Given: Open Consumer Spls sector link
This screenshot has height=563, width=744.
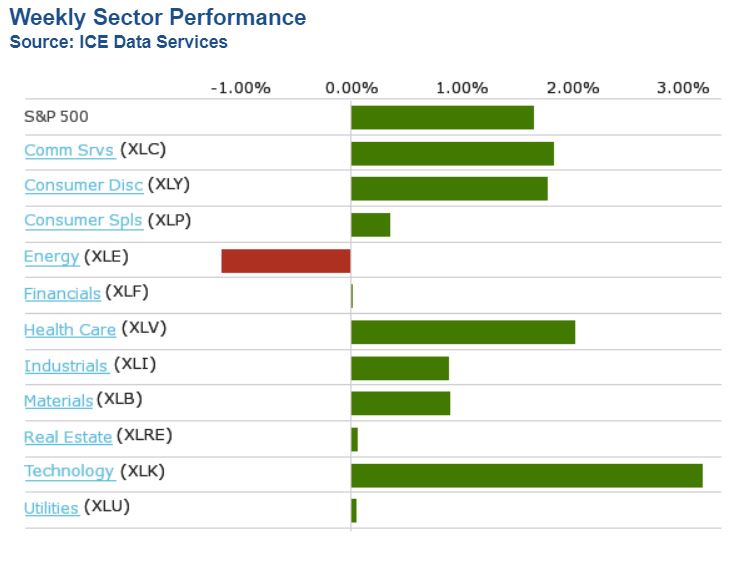Looking at the screenshot, I should [x=83, y=221].
